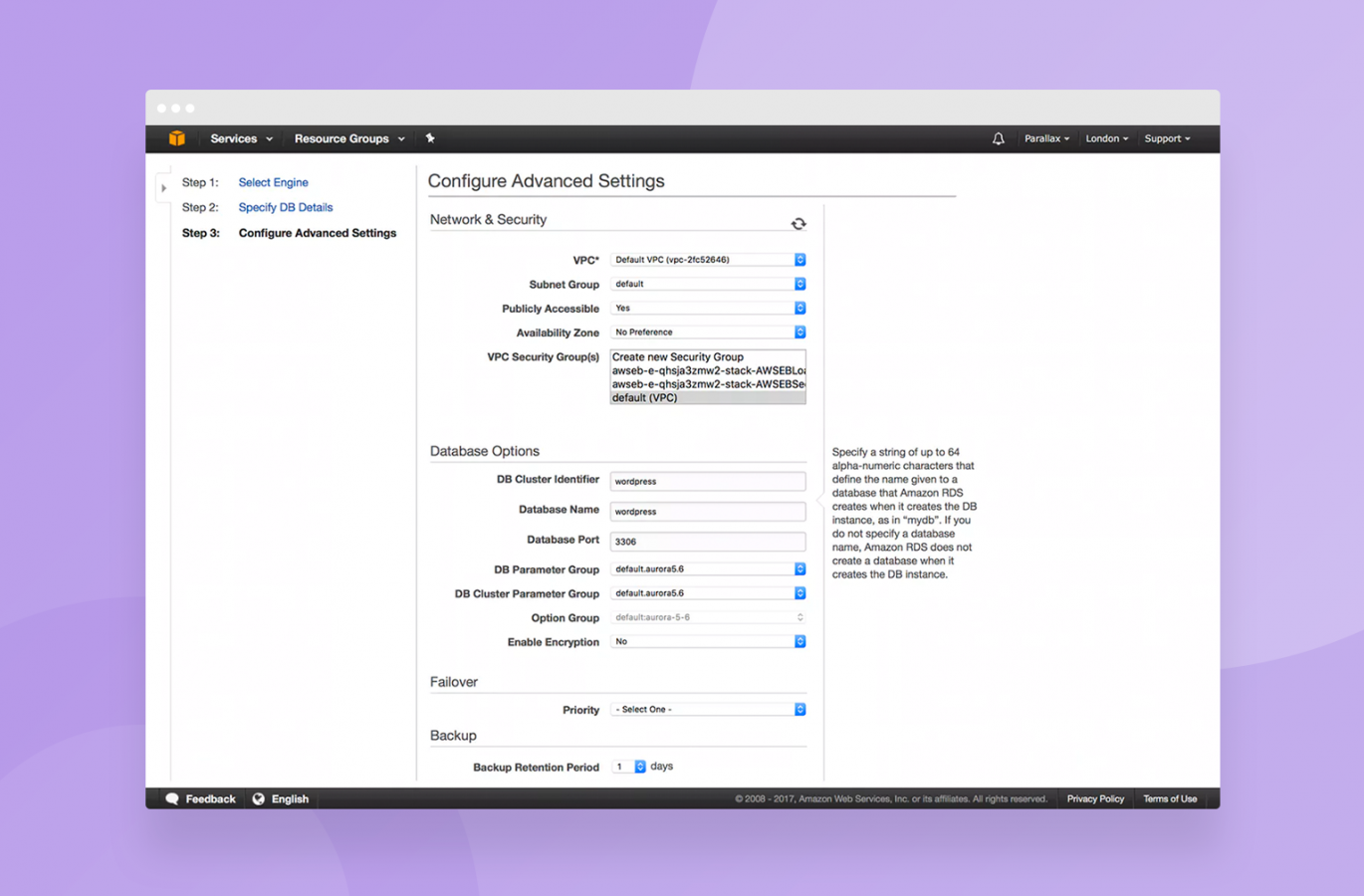
Task: Click the Database Options section heading
Action: [x=485, y=451]
